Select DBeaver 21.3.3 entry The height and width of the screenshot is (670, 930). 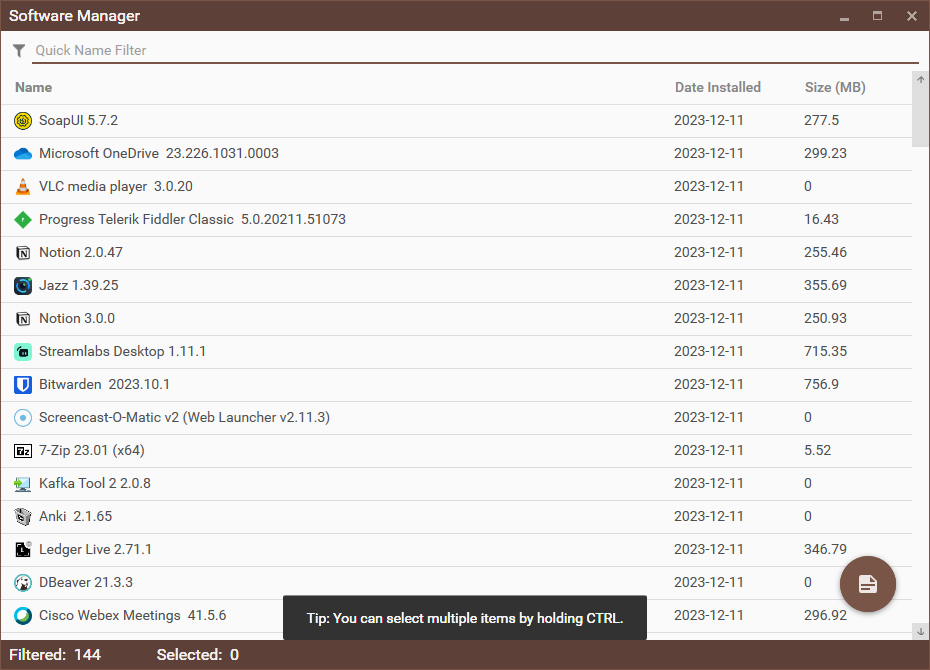85,583
